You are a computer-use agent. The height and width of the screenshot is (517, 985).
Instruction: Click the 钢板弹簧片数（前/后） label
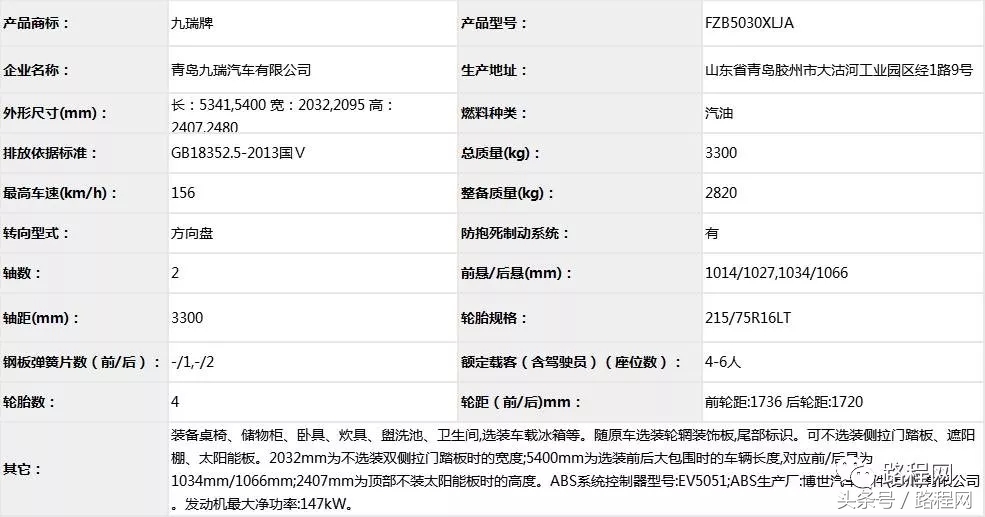[x=82, y=362]
